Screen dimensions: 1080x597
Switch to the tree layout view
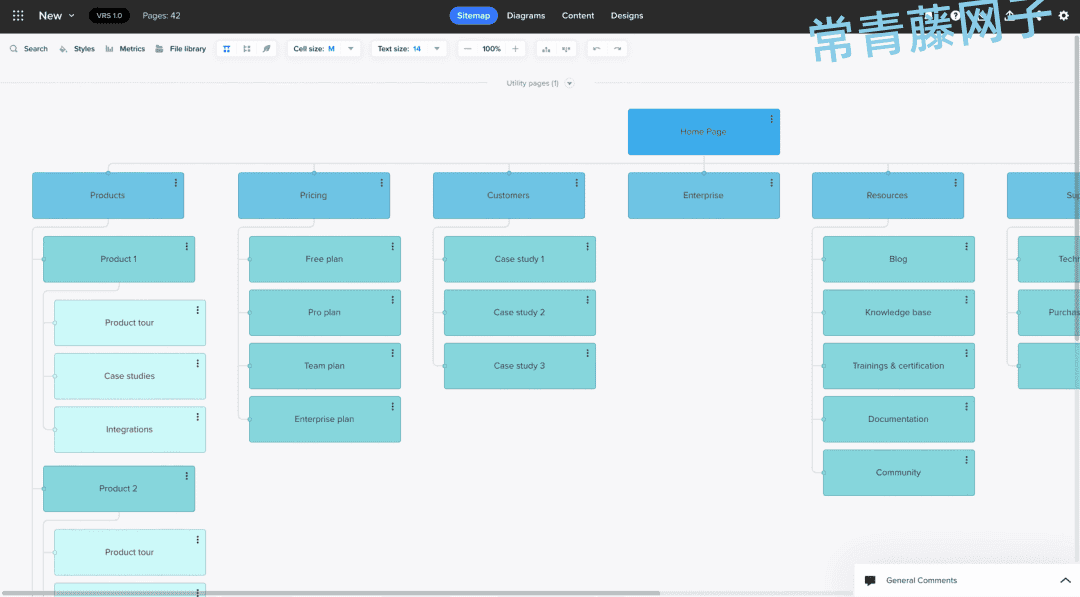[x=227, y=49]
